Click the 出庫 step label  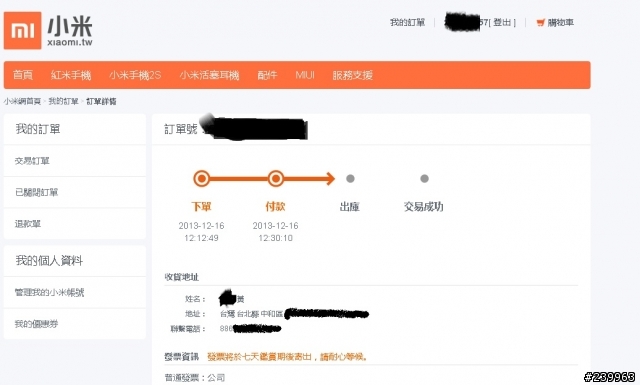(x=350, y=207)
